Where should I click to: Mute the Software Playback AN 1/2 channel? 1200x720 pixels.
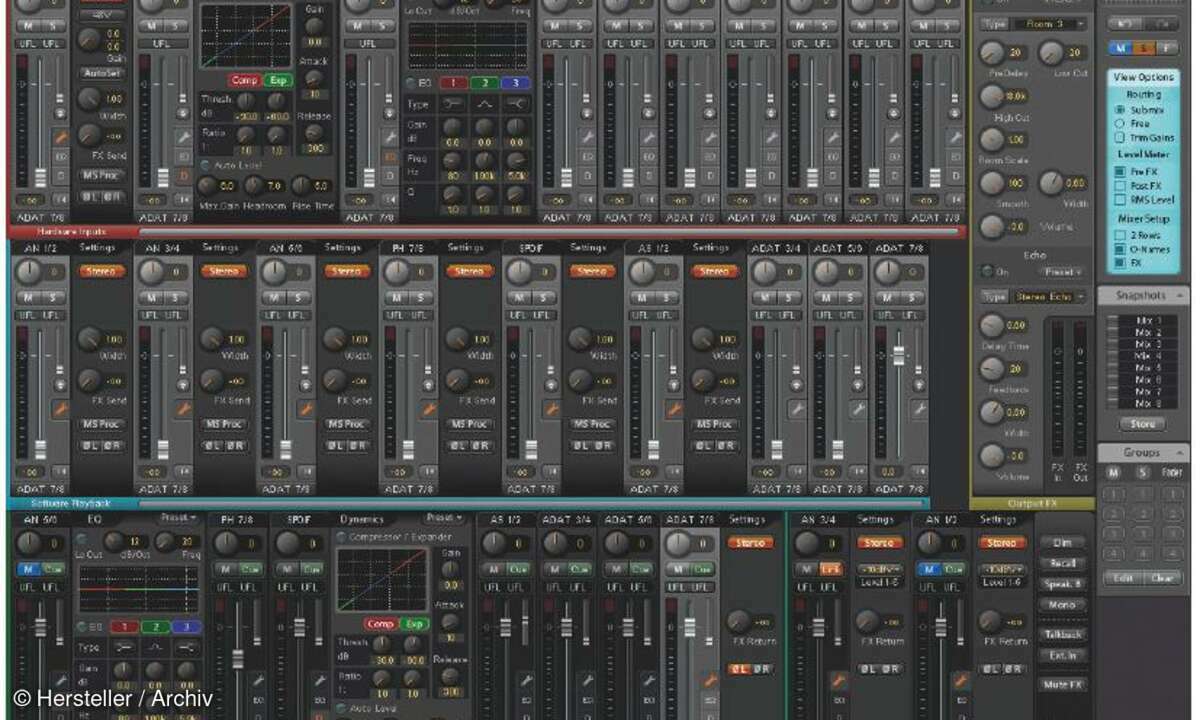29,297
